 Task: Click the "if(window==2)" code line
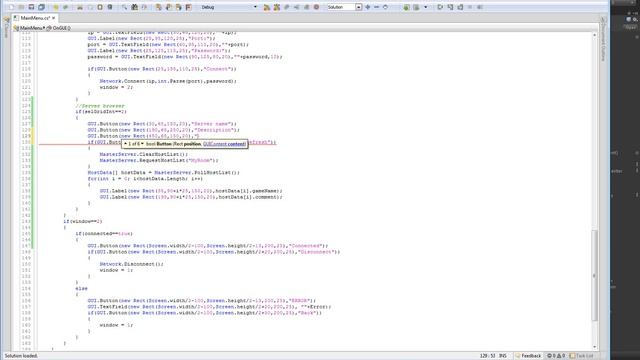point(82,221)
